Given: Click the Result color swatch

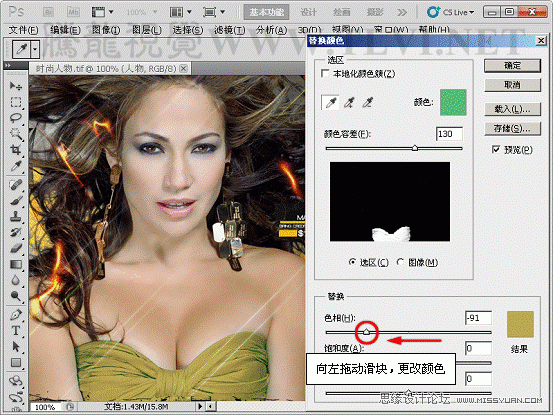Looking at the screenshot, I should [x=520, y=324].
